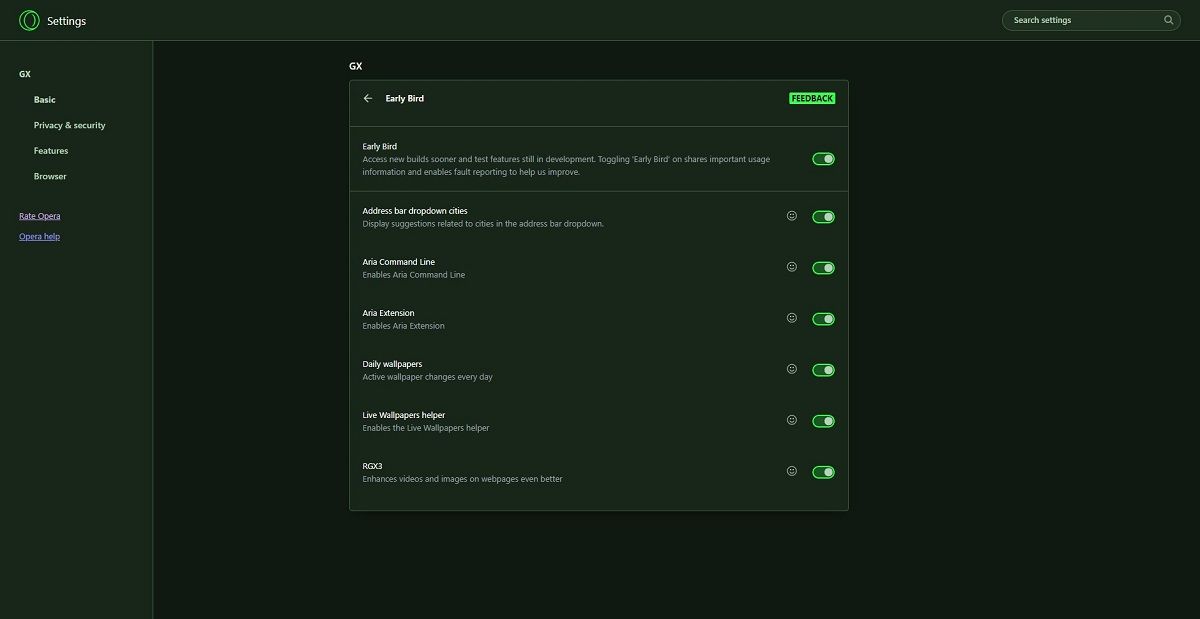Open the Privacy & security section
The height and width of the screenshot is (619, 1200).
(x=68, y=124)
